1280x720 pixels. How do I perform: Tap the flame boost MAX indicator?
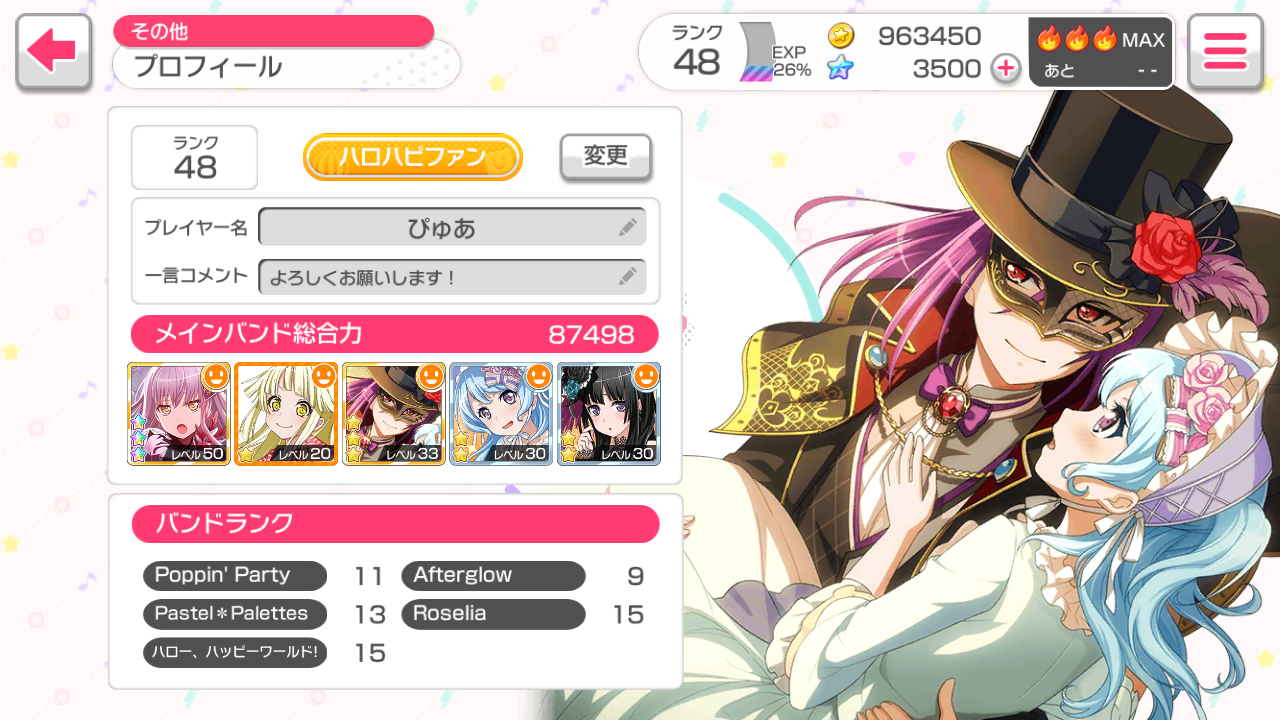coord(1101,53)
